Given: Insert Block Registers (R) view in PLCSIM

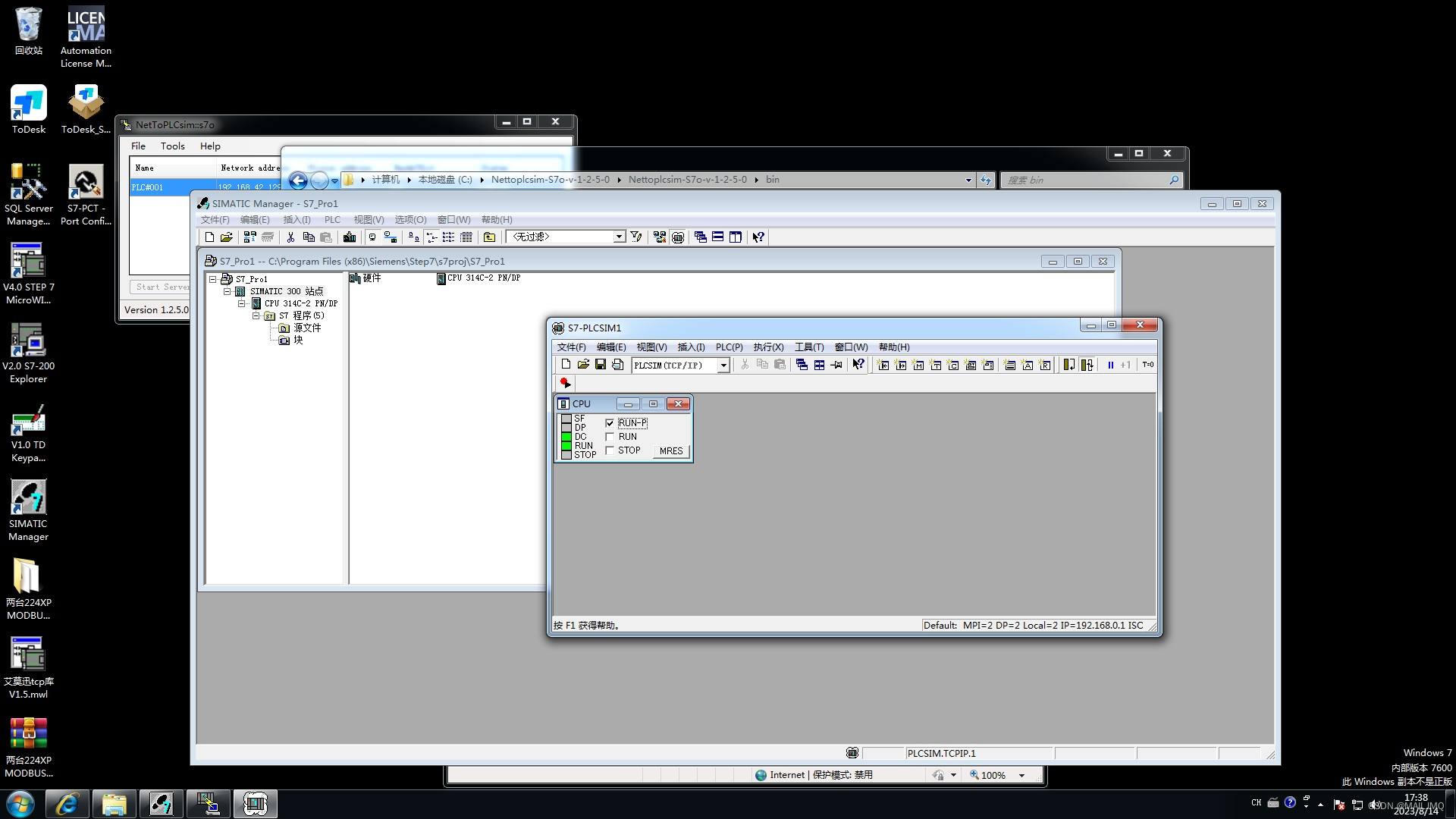Looking at the screenshot, I should click(1045, 365).
